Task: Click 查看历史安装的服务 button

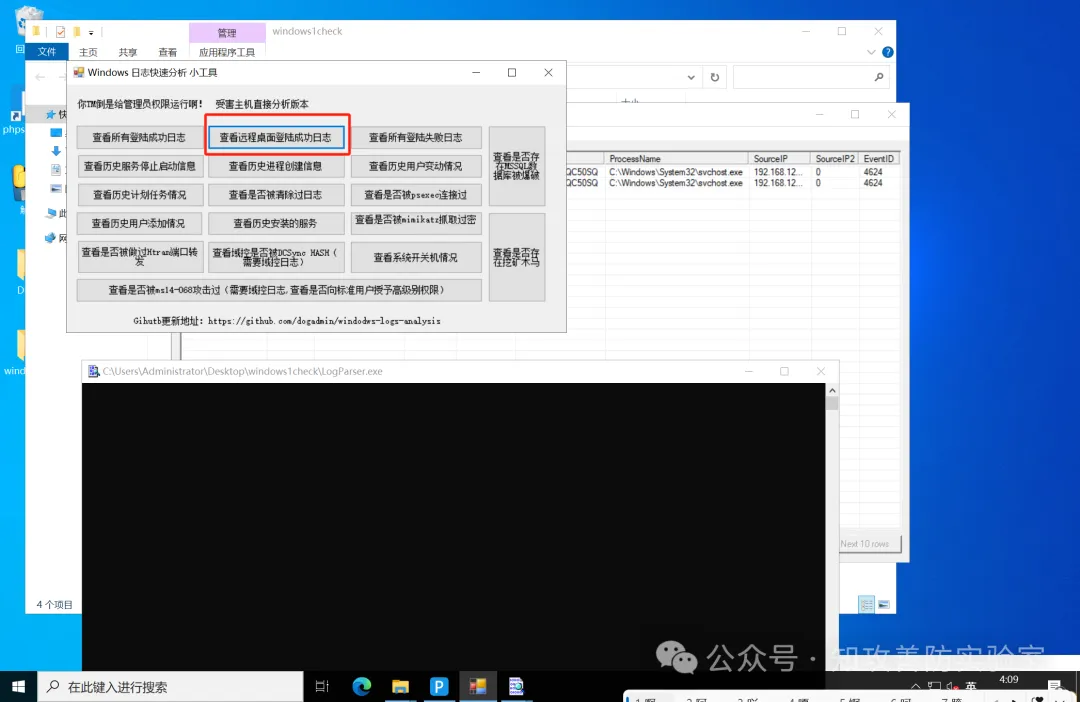Action: 276,223
